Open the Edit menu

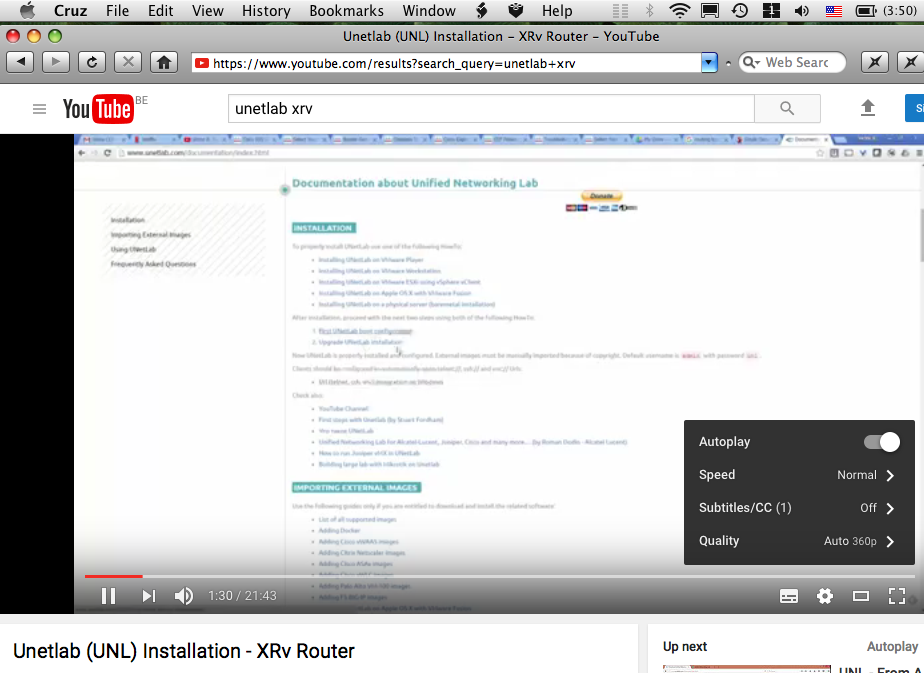pyautogui.click(x=160, y=11)
